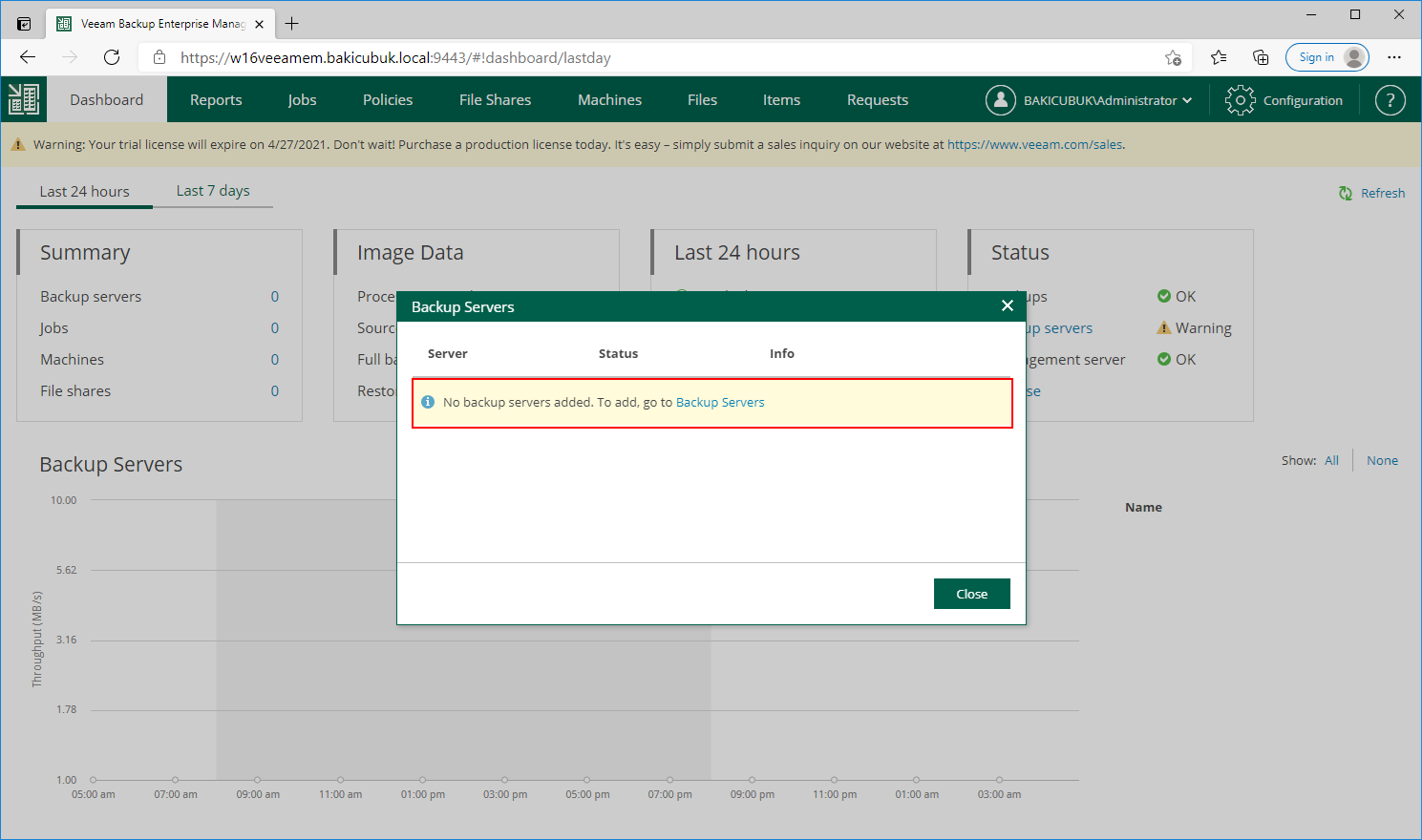
Task: Open the Dashboard tab
Action: [106, 99]
